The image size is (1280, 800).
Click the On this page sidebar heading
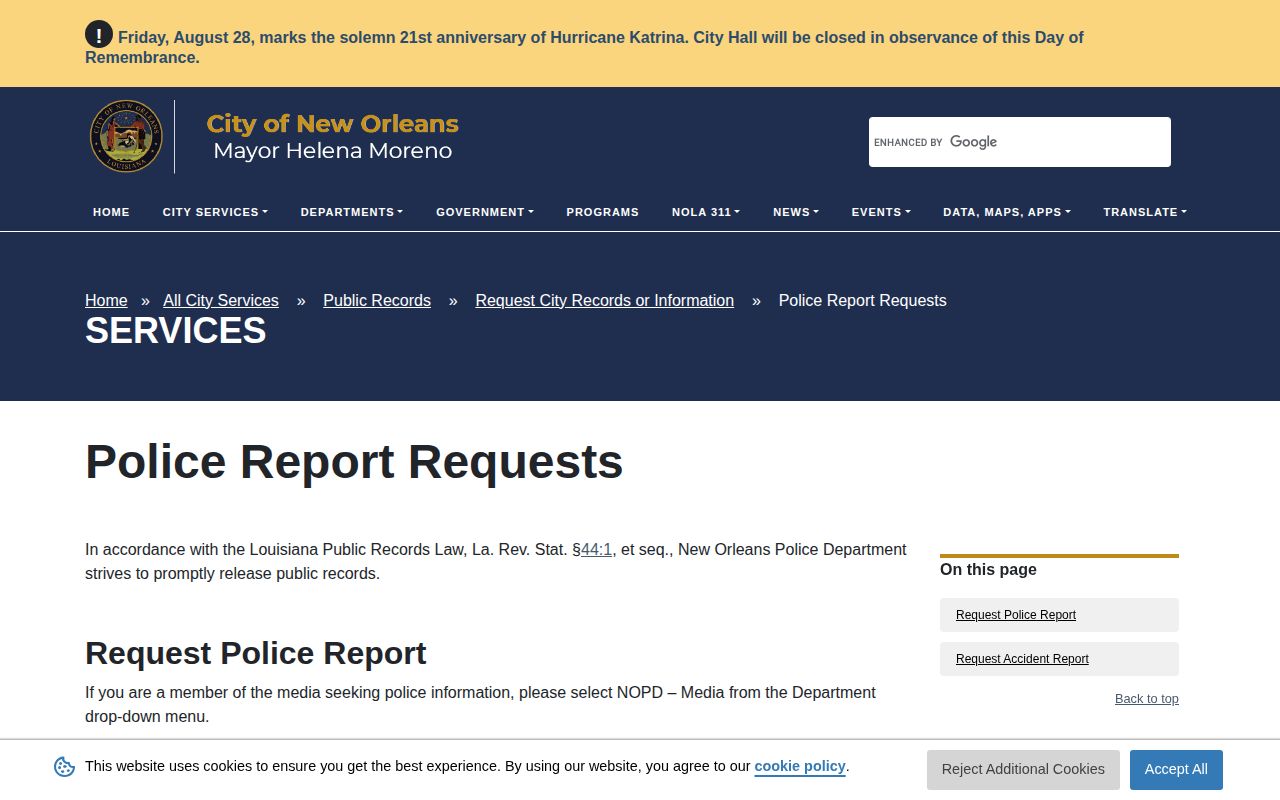point(988,569)
